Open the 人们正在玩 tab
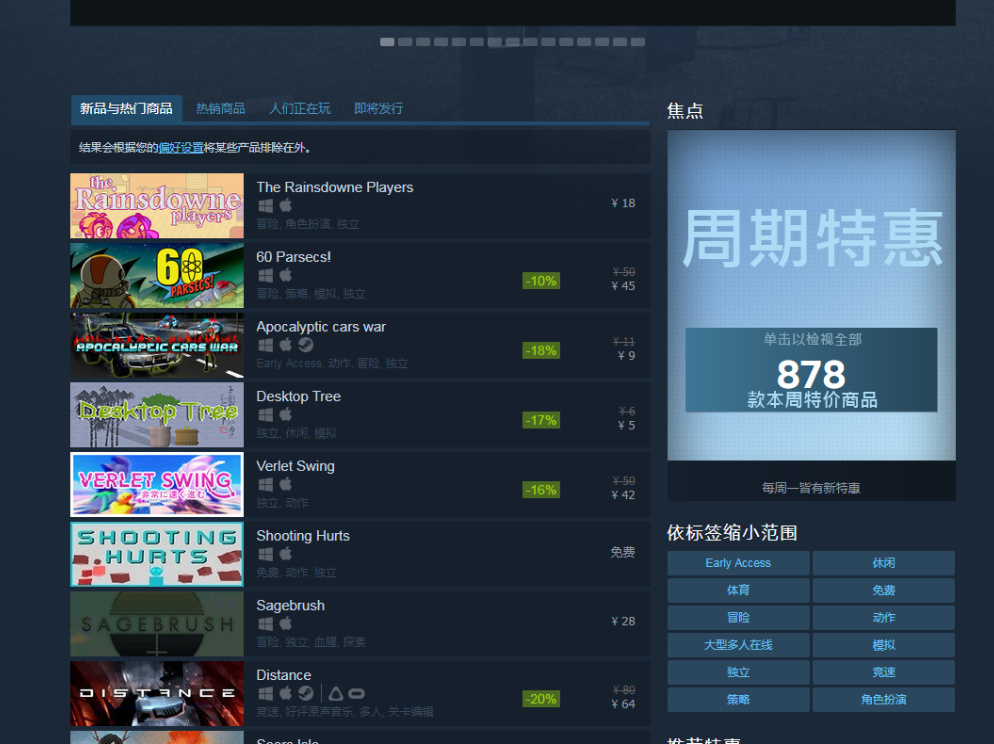Image resolution: width=994 pixels, height=744 pixels. tap(299, 108)
